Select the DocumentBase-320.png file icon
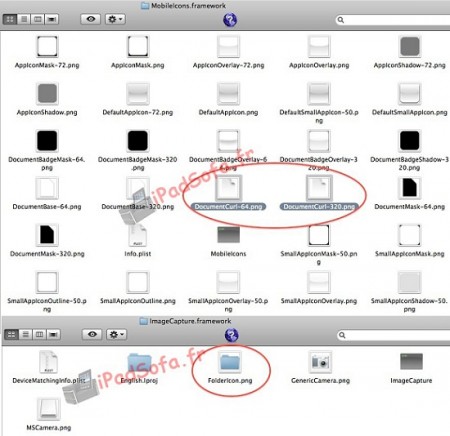Viewport: 450px width, 436px height. [138, 188]
